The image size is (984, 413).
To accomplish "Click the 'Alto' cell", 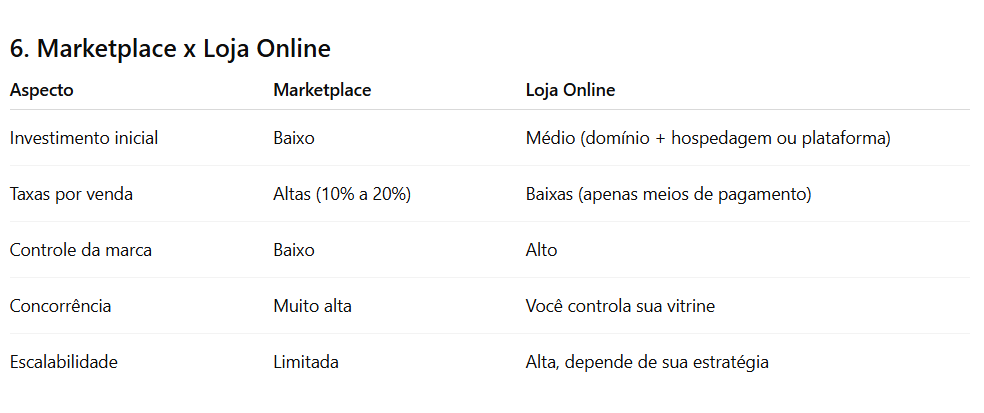I will point(542,250).
